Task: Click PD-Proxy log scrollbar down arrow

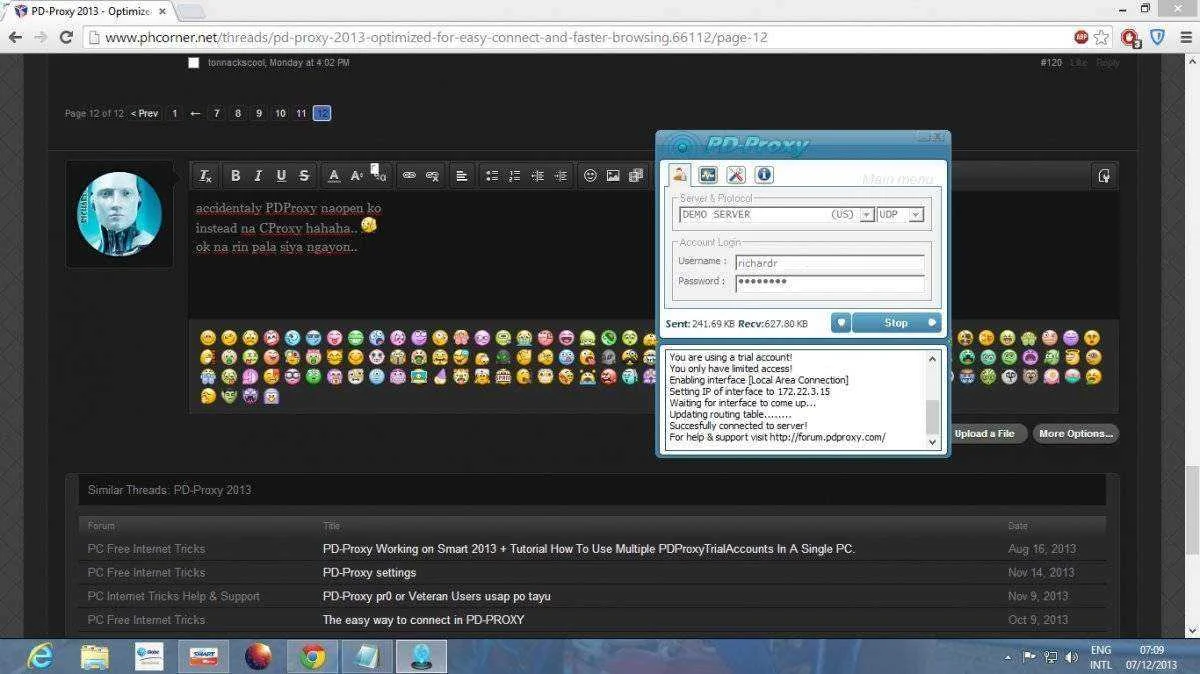Action: click(x=933, y=441)
